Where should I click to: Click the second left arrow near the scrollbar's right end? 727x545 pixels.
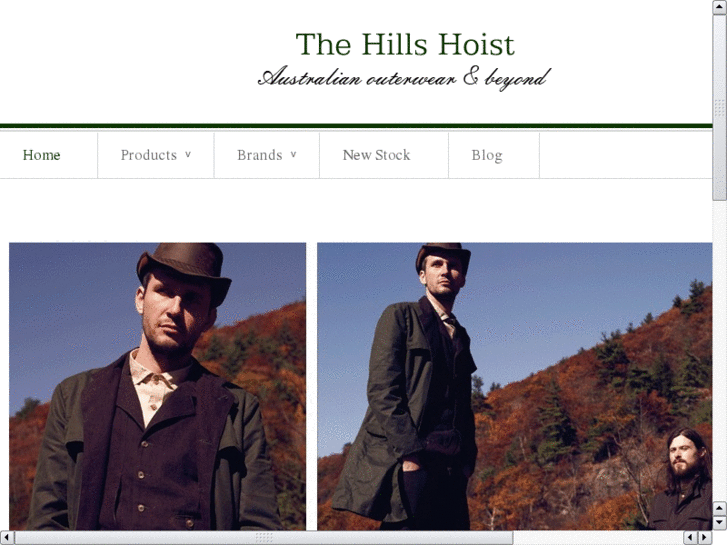coord(691,538)
